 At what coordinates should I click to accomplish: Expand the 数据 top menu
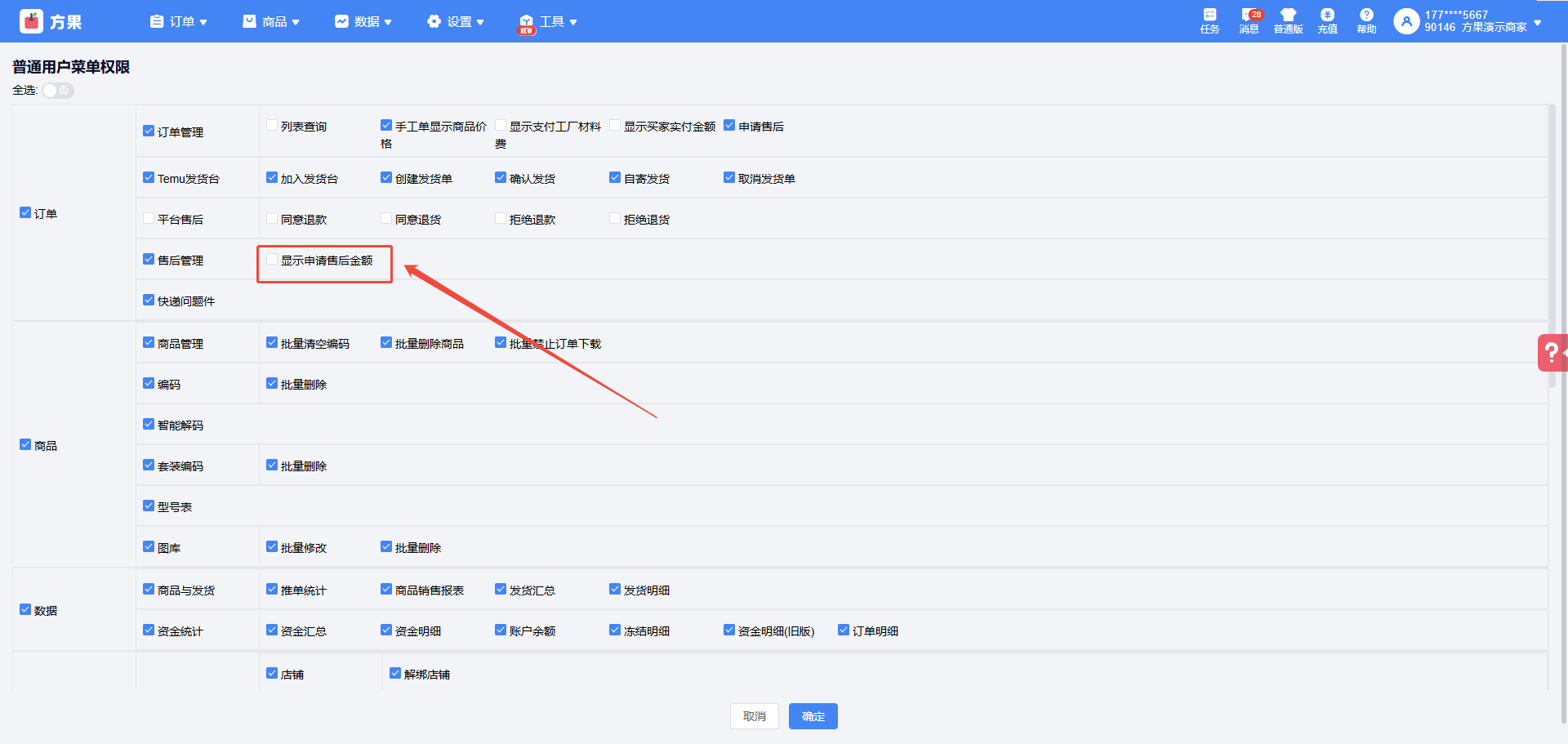pos(363,21)
